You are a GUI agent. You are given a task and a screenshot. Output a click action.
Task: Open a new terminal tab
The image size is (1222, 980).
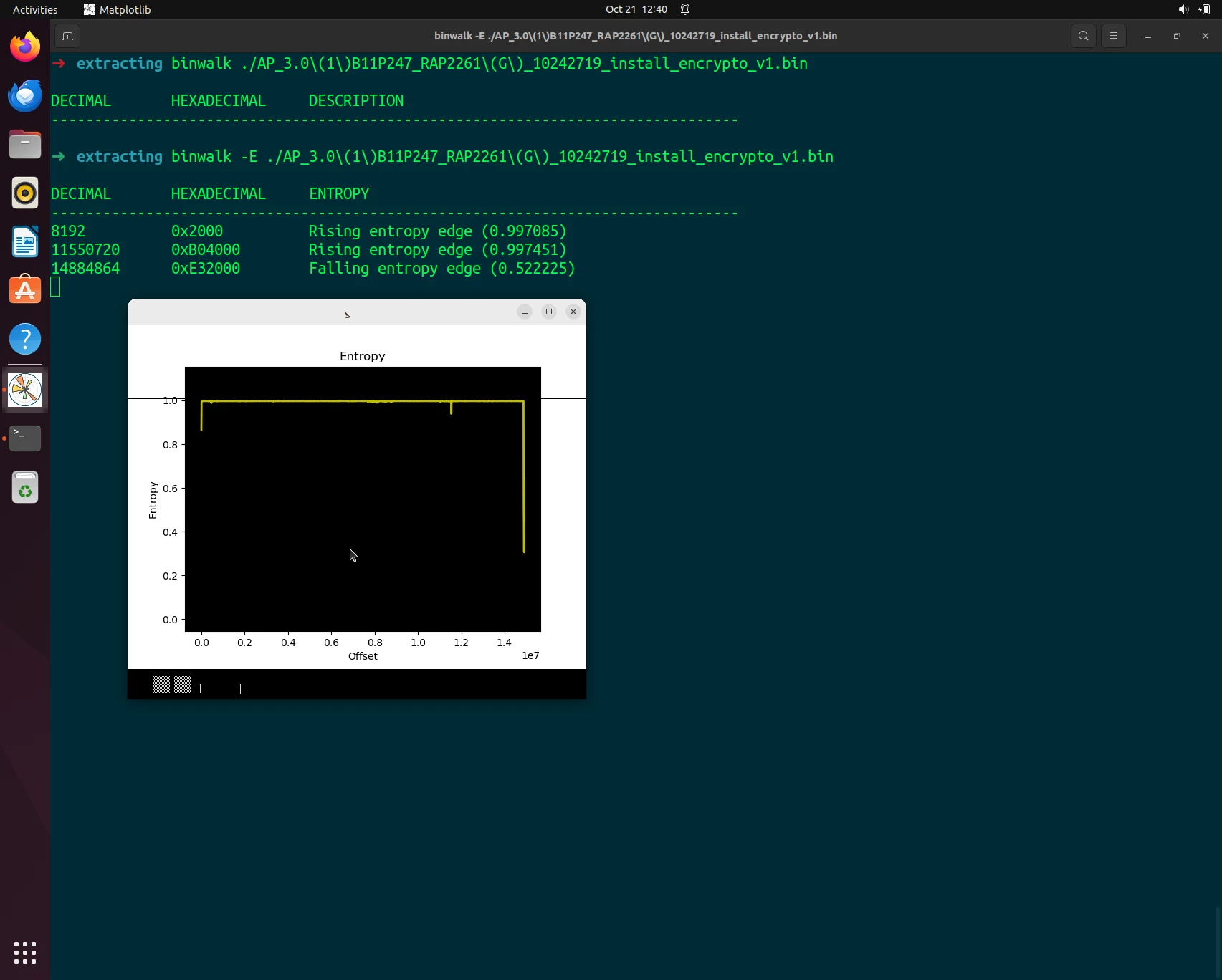67,36
